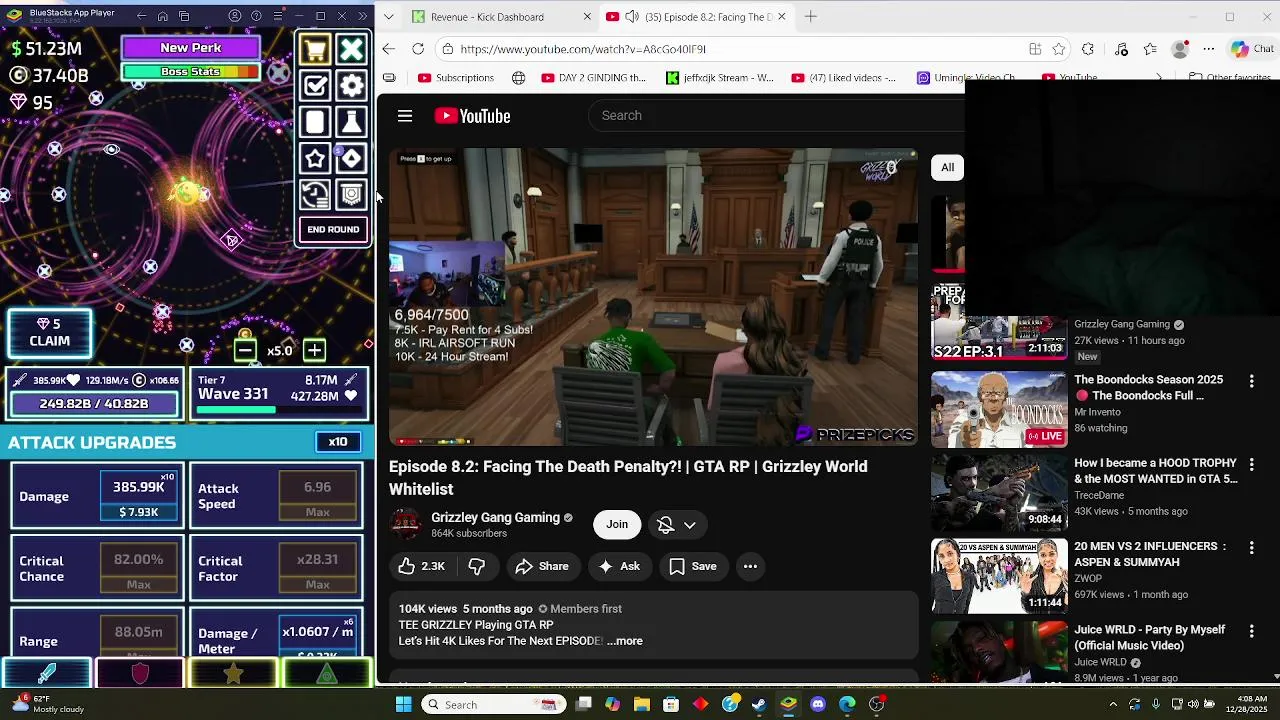This screenshot has width=1280, height=720.
Task: Open the banner emblem icon in game menu
Action: coord(351,194)
